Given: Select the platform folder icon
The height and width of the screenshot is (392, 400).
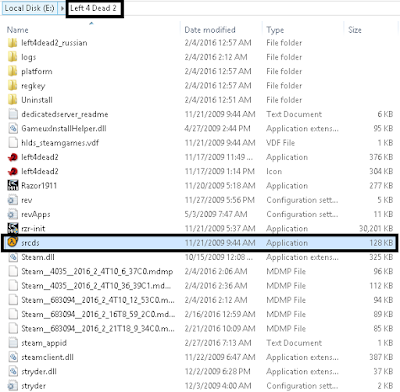Looking at the screenshot, I should (x=13, y=71).
